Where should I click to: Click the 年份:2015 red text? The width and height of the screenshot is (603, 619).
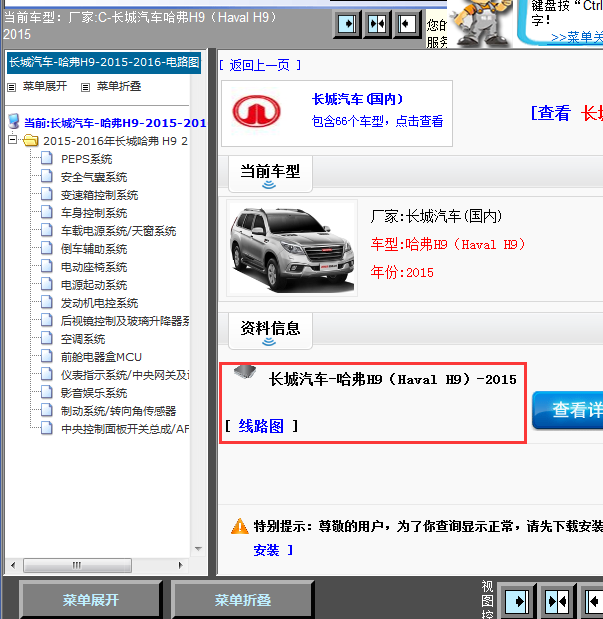click(402, 272)
